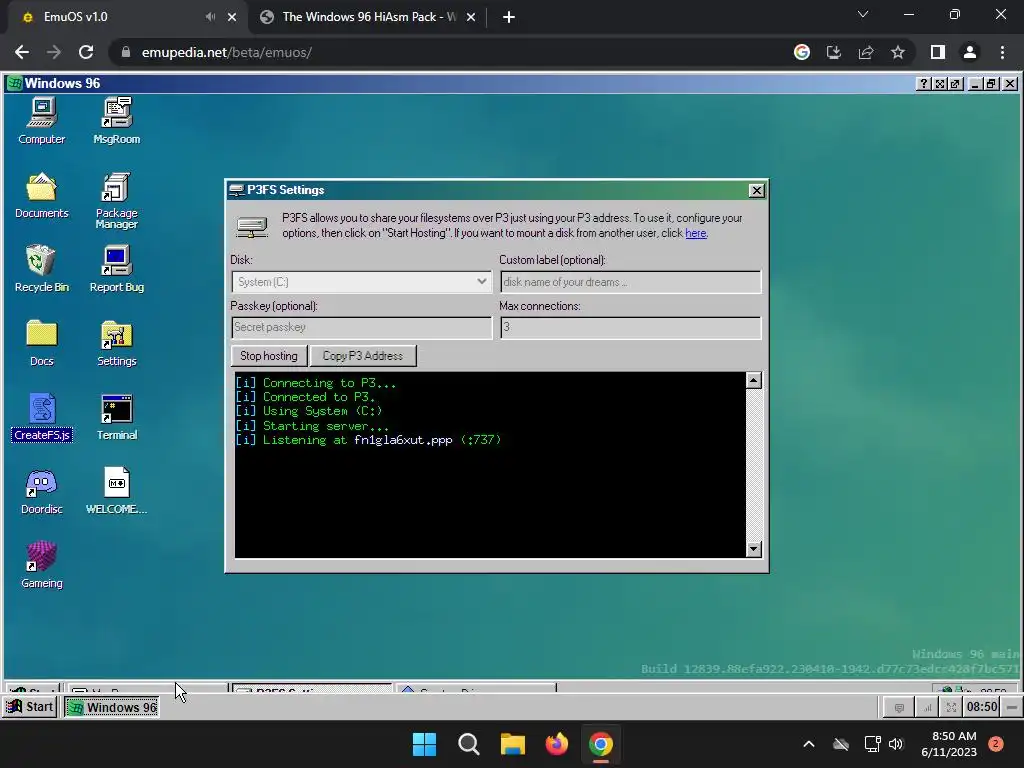
Task: Show hidden Windows system tray icons
Action: (x=808, y=744)
